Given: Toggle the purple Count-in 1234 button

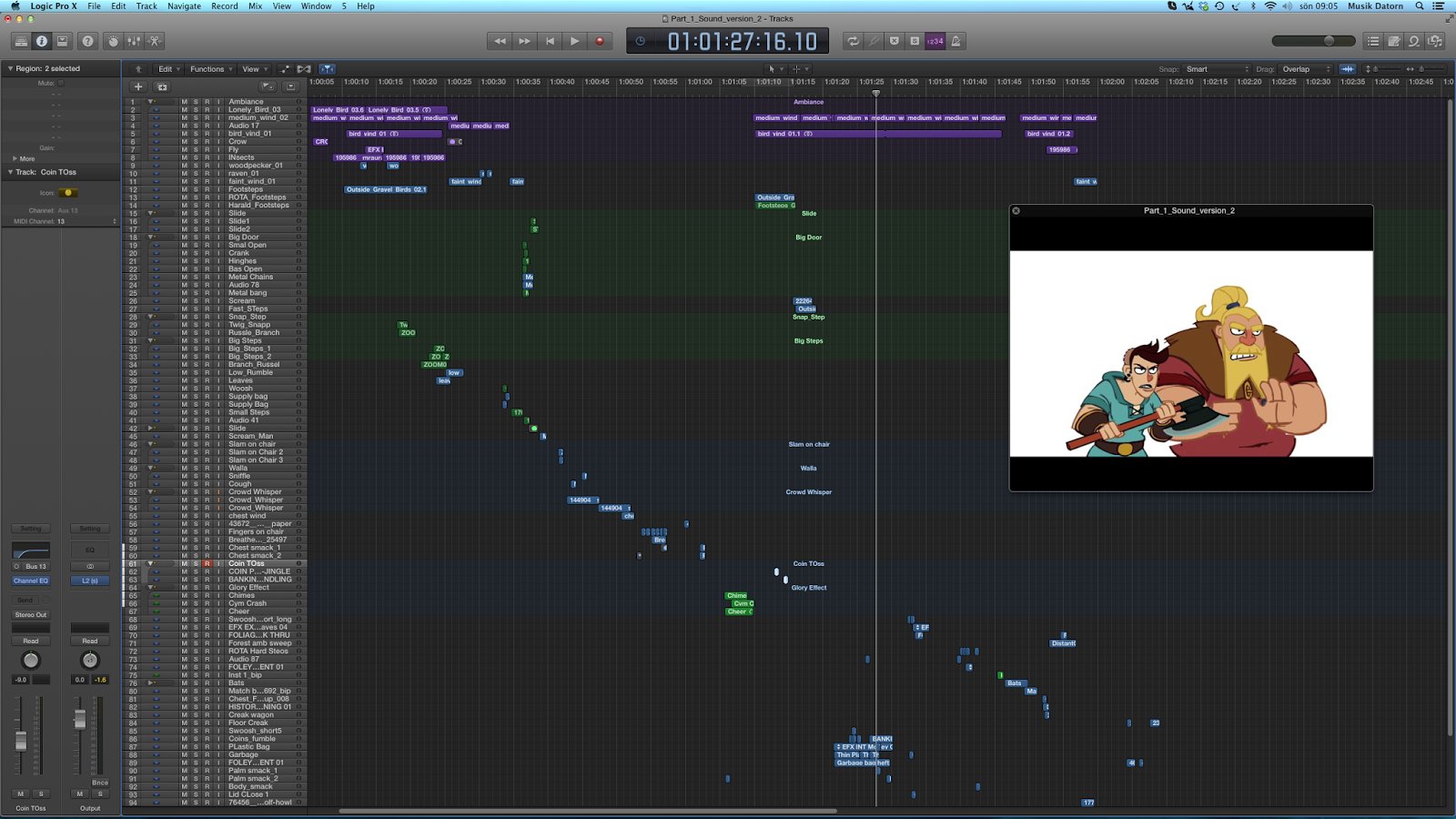Looking at the screenshot, I should tap(935, 41).
